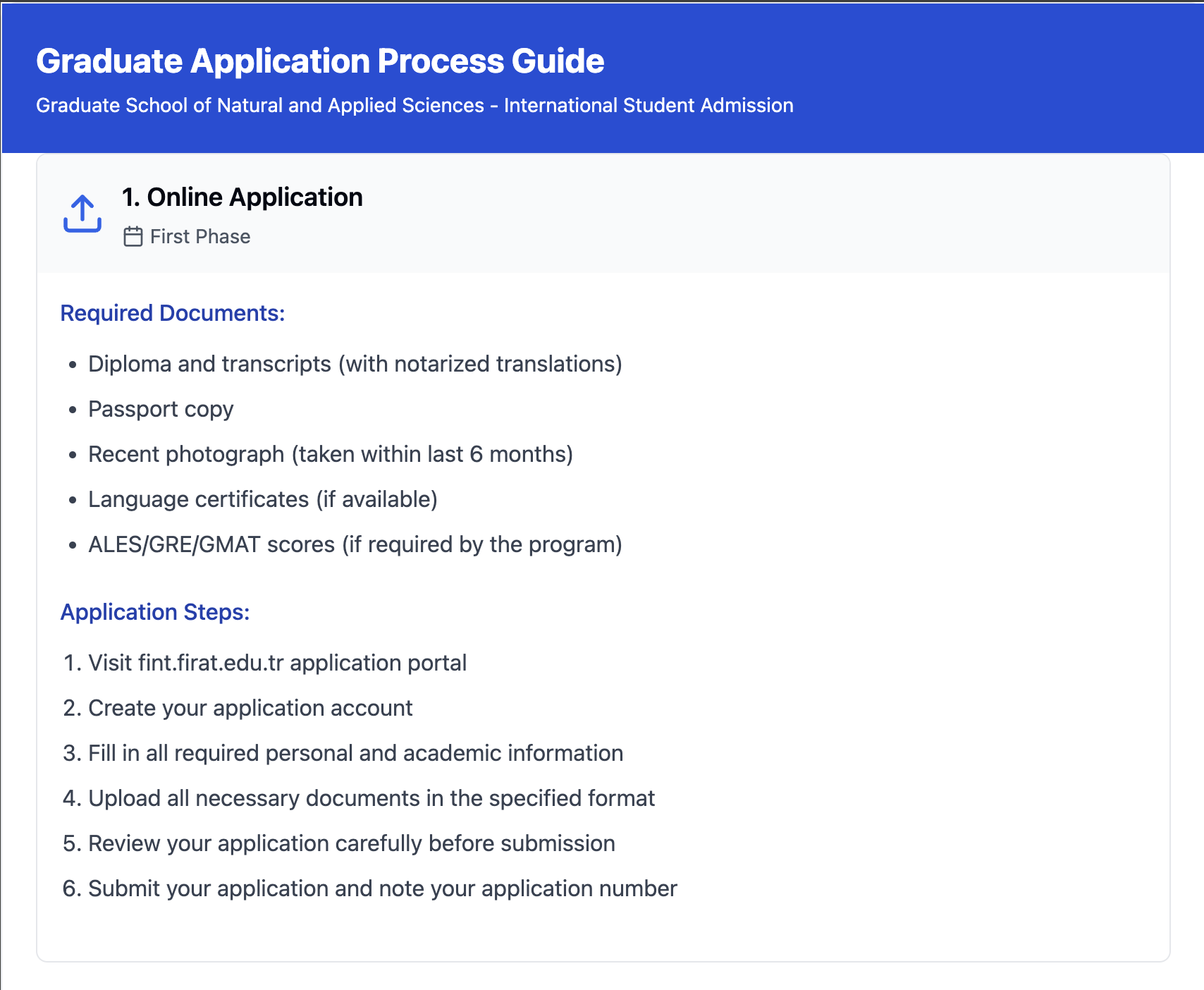This screenshot has width=1204, height=990.
Task: Select the Fill in all required information step
Action: pos(355,753)
